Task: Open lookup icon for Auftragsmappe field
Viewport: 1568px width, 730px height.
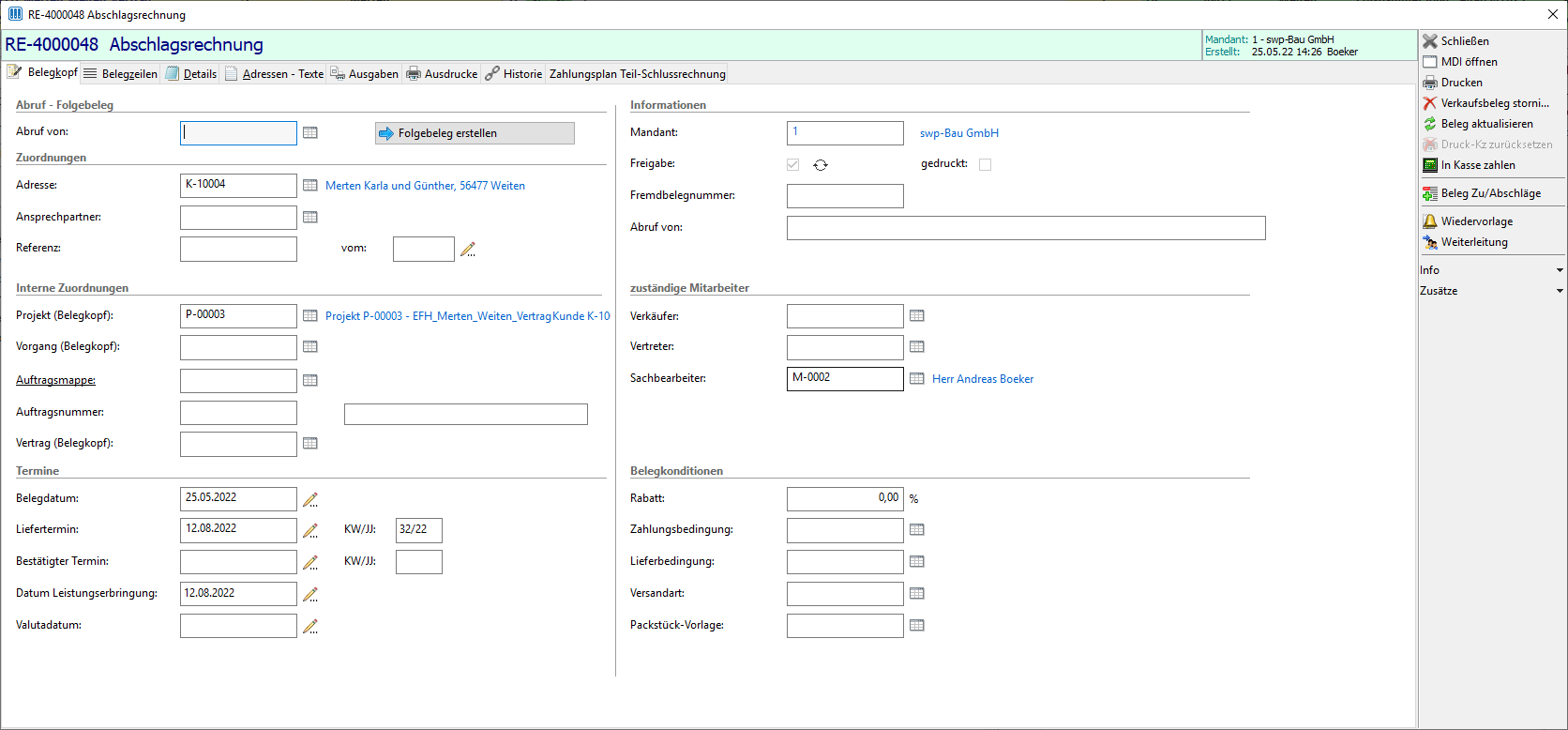Action: [310, 381]
